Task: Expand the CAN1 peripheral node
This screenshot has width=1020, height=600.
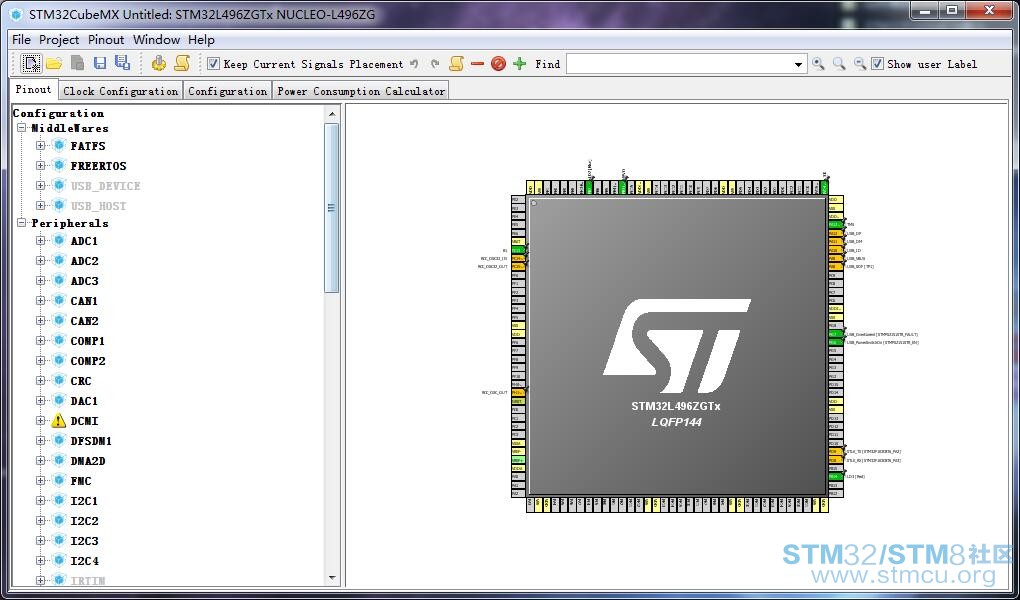Action: click(x=40, y=301)
